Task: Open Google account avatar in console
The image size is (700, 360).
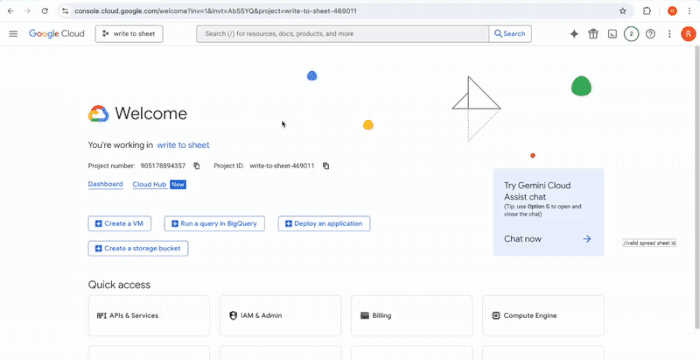Action: click(688, 34)
